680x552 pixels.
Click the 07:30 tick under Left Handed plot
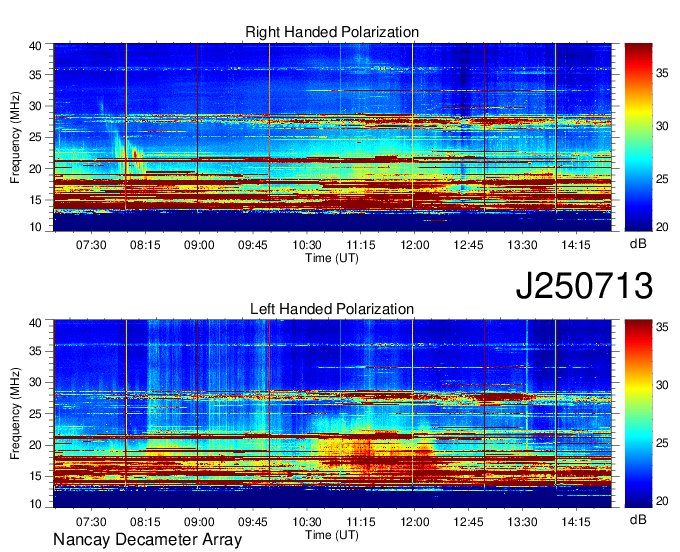click(x=91, y=522)
